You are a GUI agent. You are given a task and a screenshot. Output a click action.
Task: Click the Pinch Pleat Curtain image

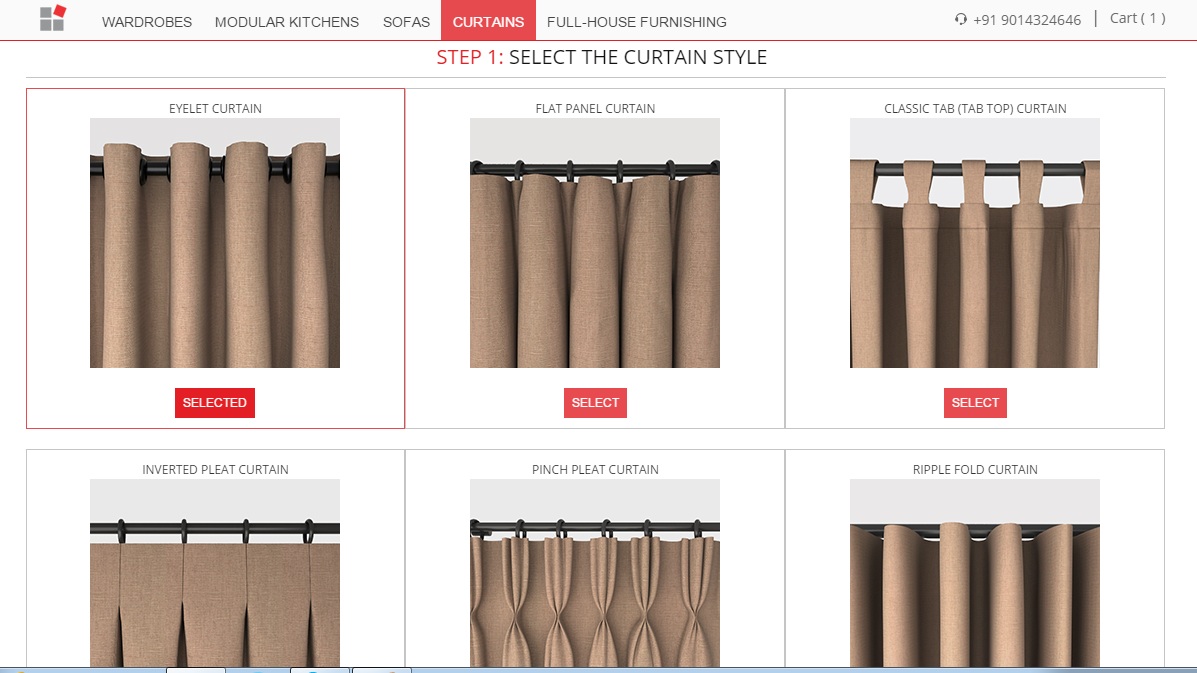click(595, 573)
